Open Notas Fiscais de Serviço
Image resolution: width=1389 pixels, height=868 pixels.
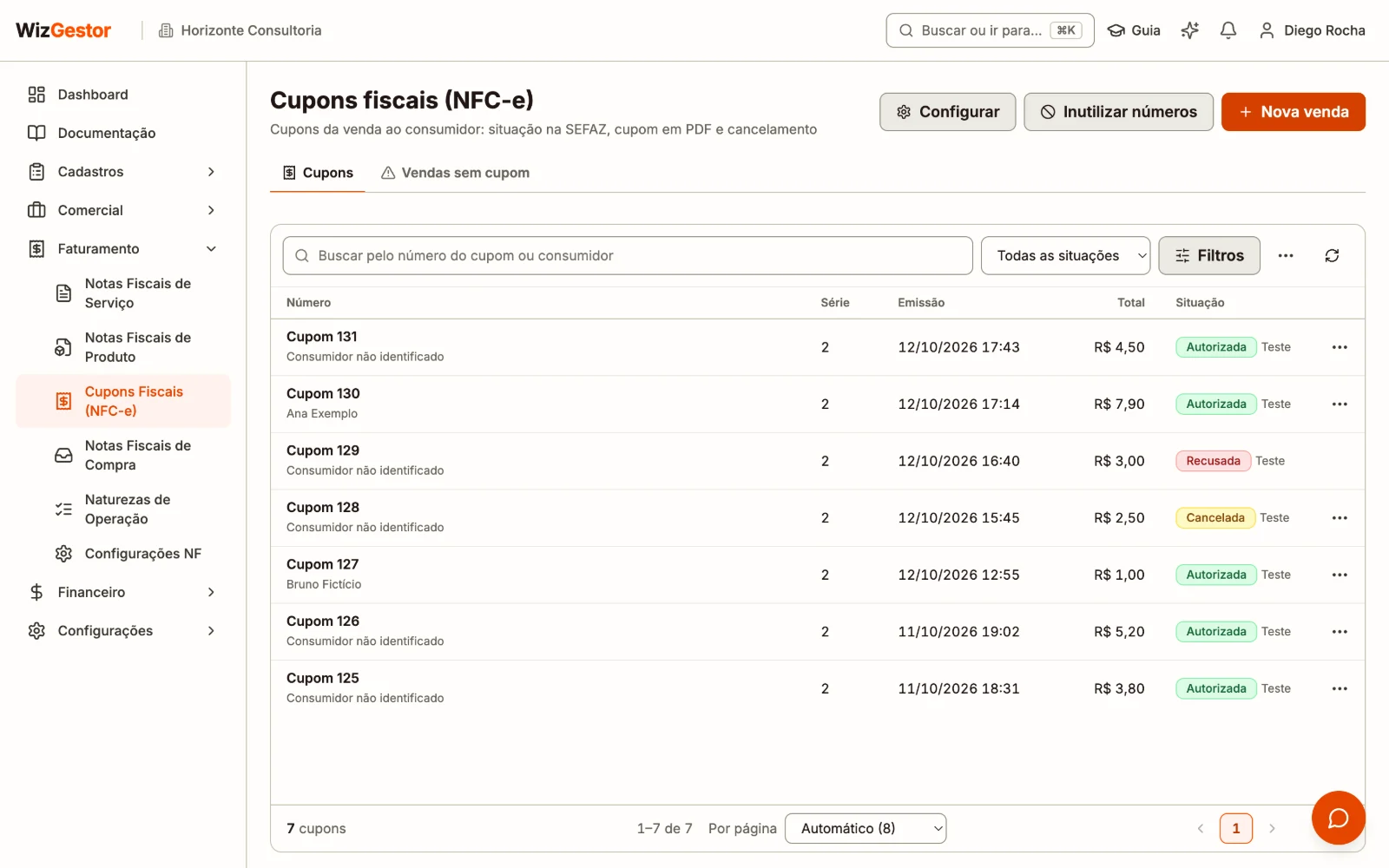click(123, 293)
